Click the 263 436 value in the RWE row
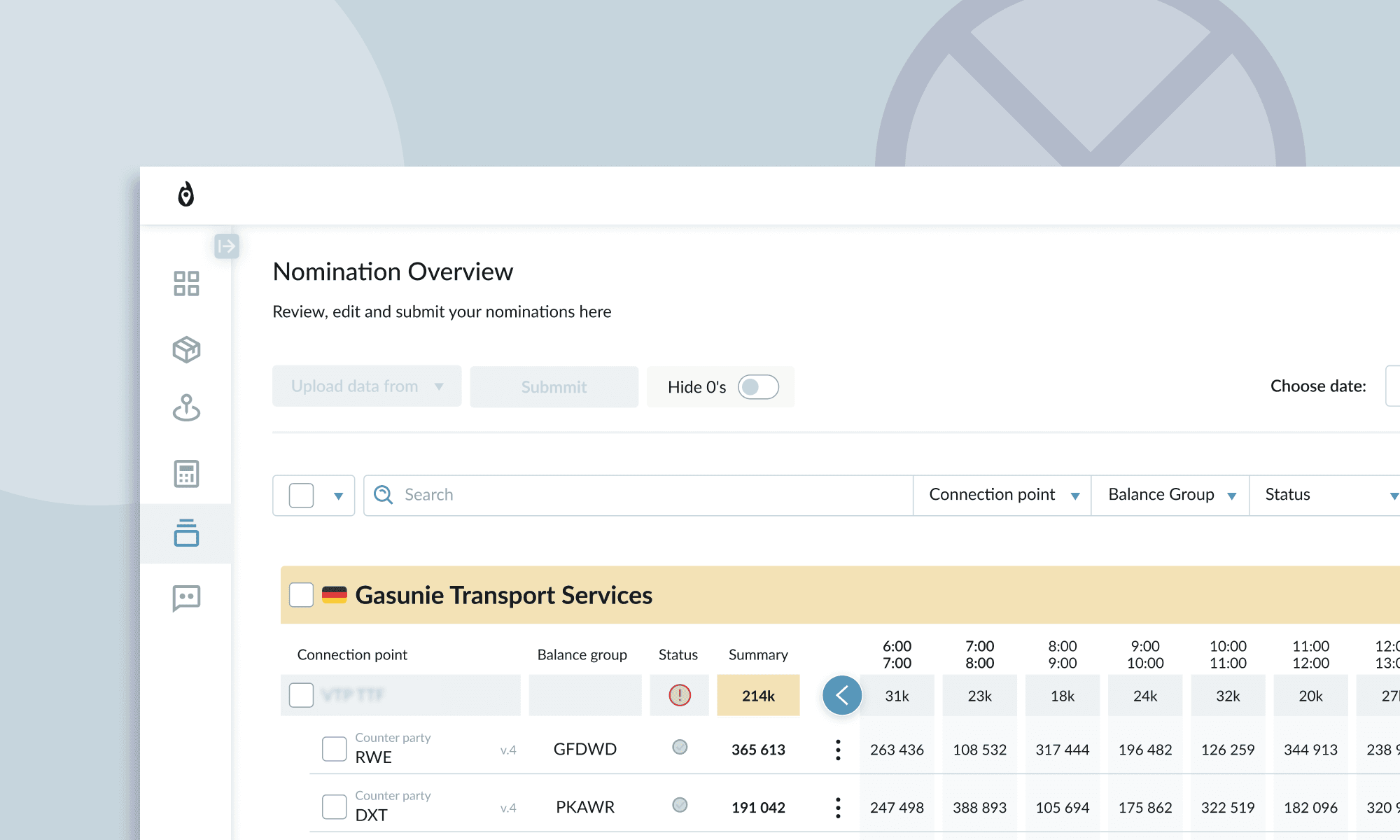 (897, 750)
